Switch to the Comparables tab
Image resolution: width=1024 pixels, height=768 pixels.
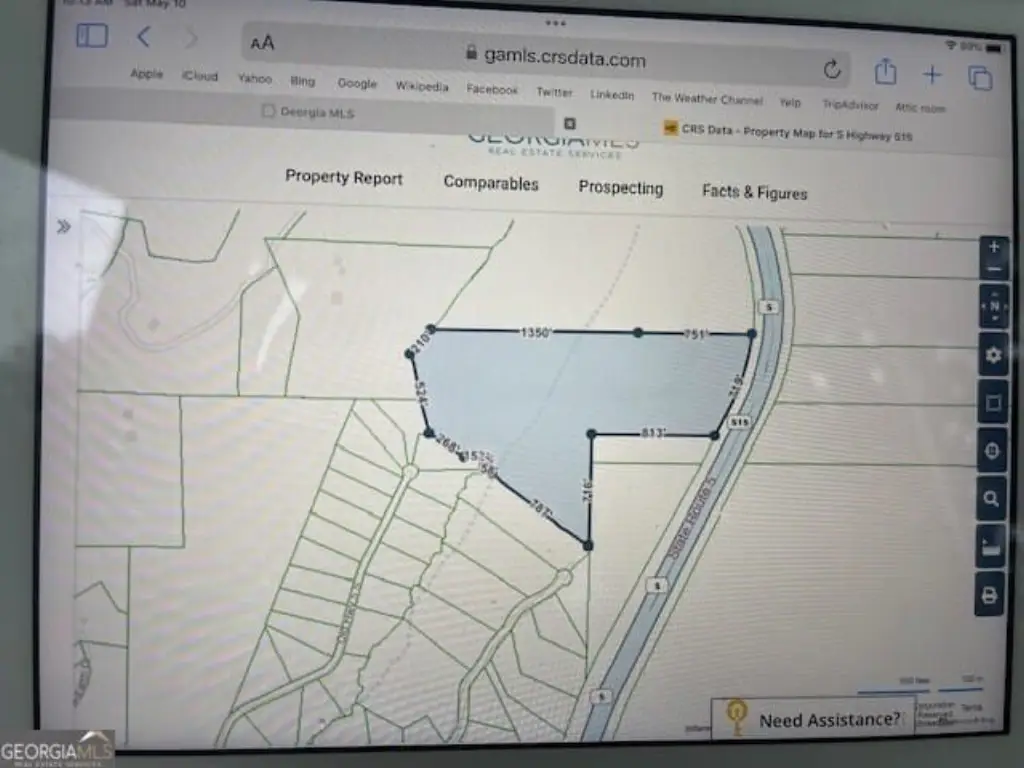[x=491, y=183]
